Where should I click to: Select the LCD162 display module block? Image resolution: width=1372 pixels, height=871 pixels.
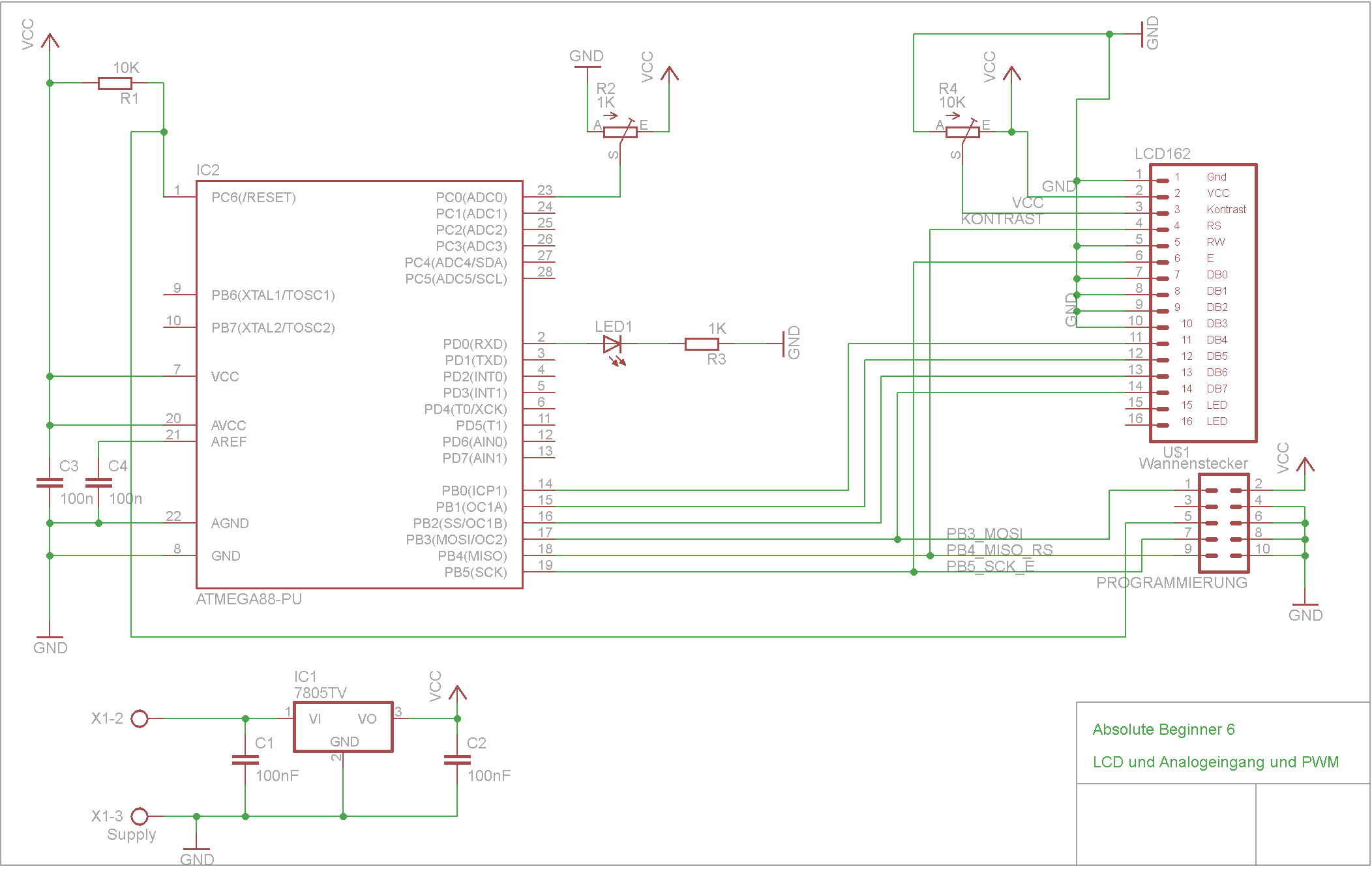(x=1203, y=303)
